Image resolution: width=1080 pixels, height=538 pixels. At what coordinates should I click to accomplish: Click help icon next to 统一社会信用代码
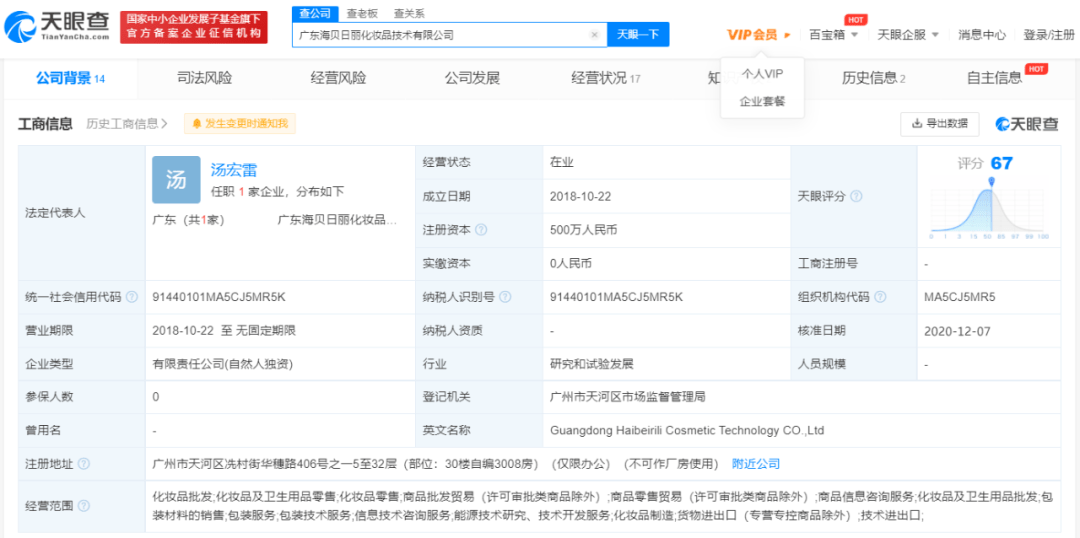click(x=130, y=297)
